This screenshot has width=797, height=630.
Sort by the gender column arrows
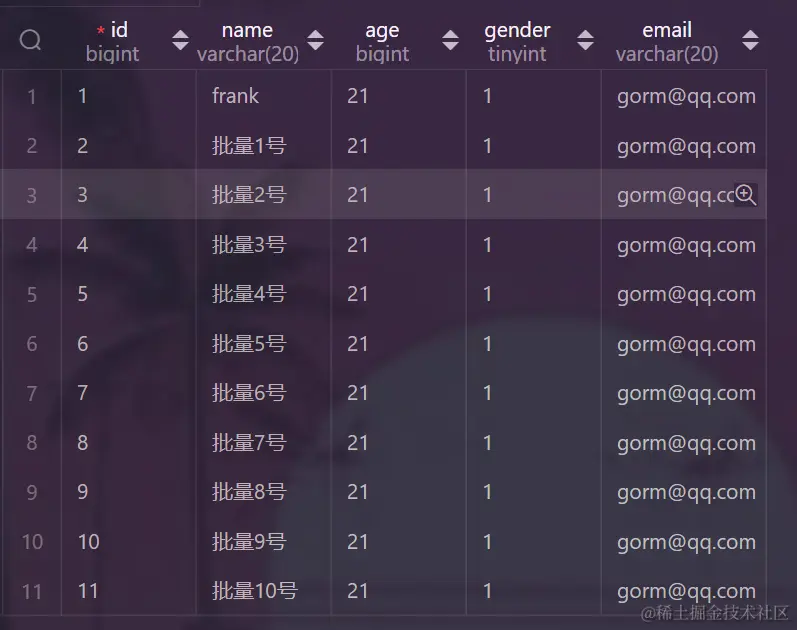pos(586,40)
